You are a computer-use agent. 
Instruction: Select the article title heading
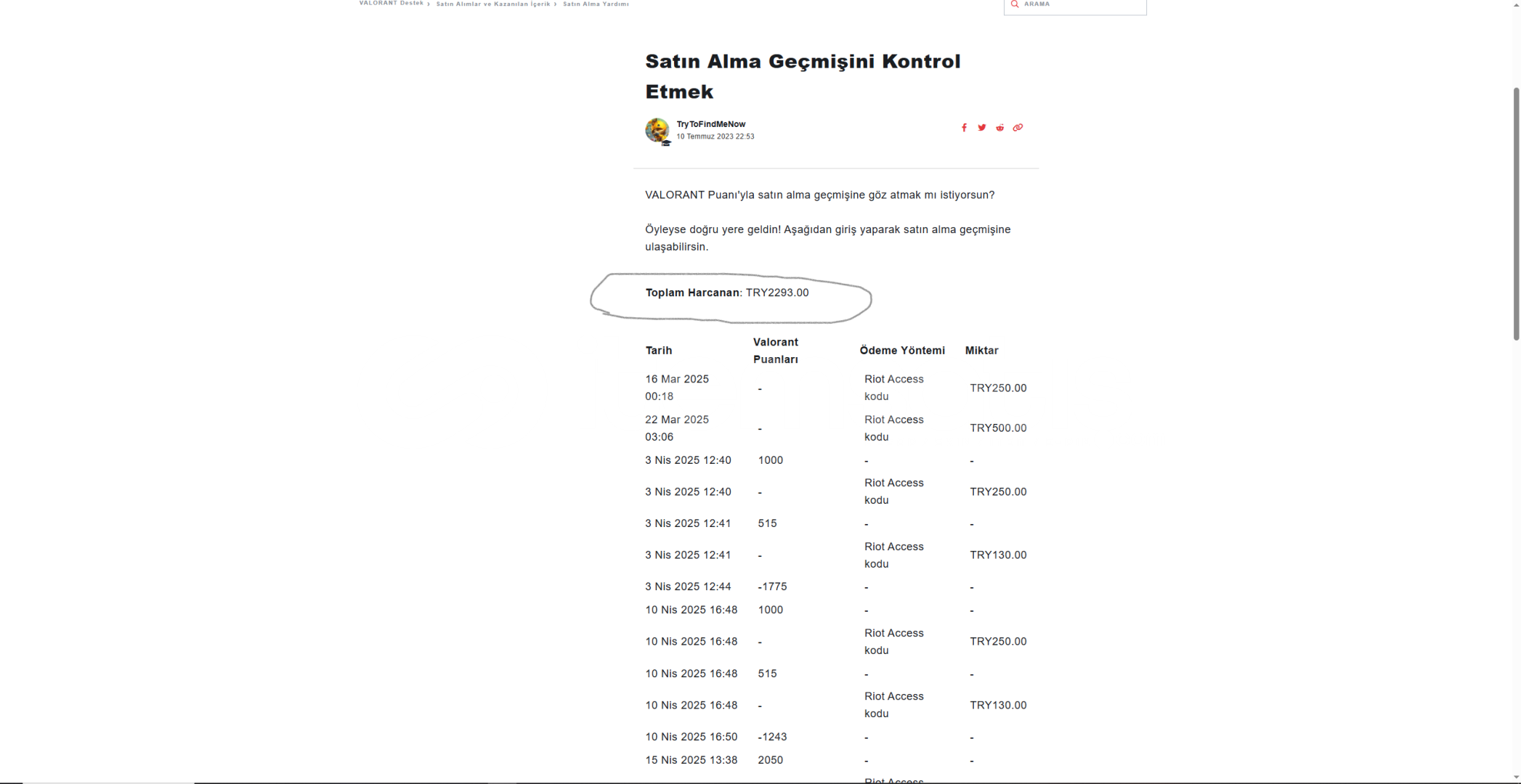coord(803,76)
